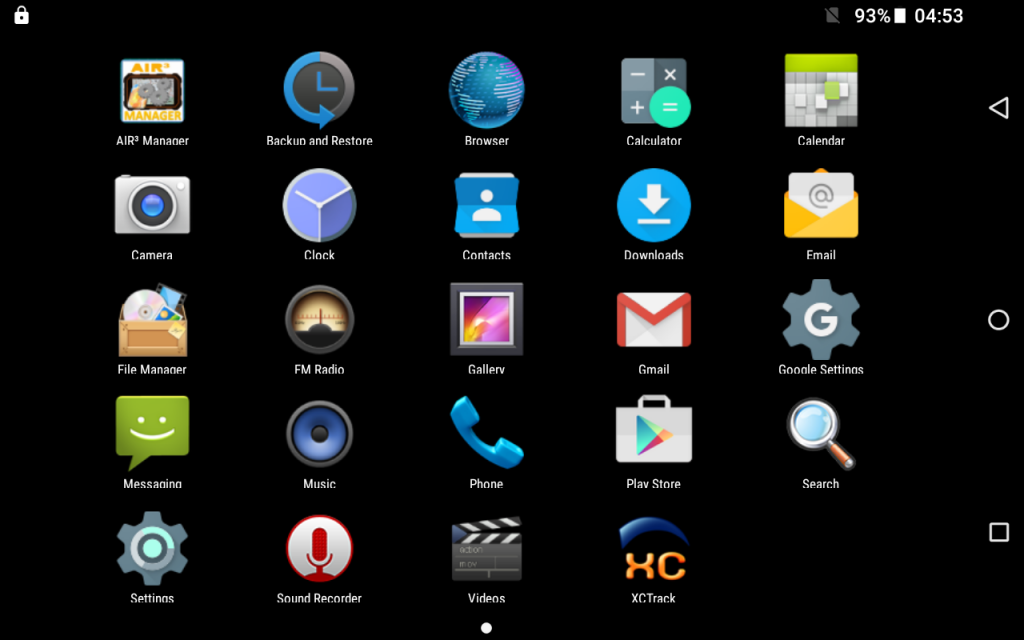The width and height of the screenshot is (1024, 640).
Task: Launch the Messaging app
Action: click(152, 432)
